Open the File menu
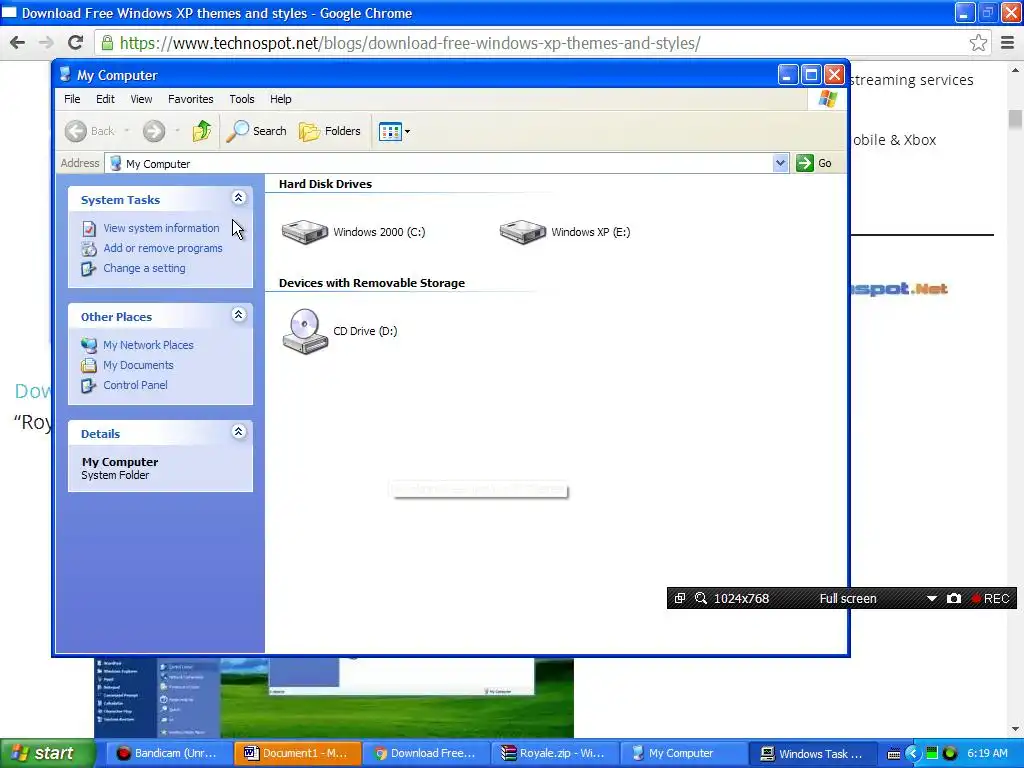 click(x=72, y=99)
